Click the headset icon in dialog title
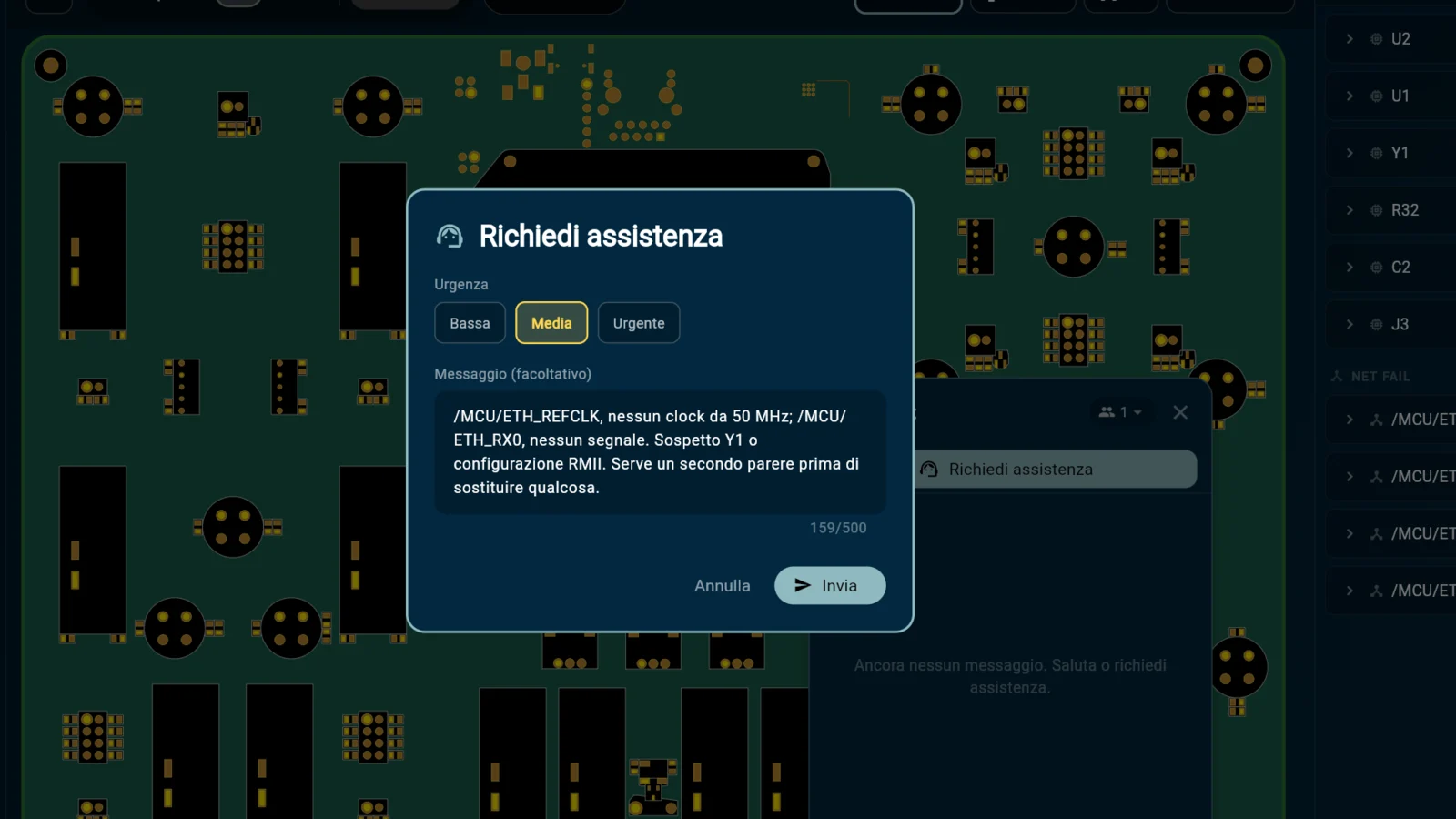The height and width of the screenshot is (819, 1456). 450,237
